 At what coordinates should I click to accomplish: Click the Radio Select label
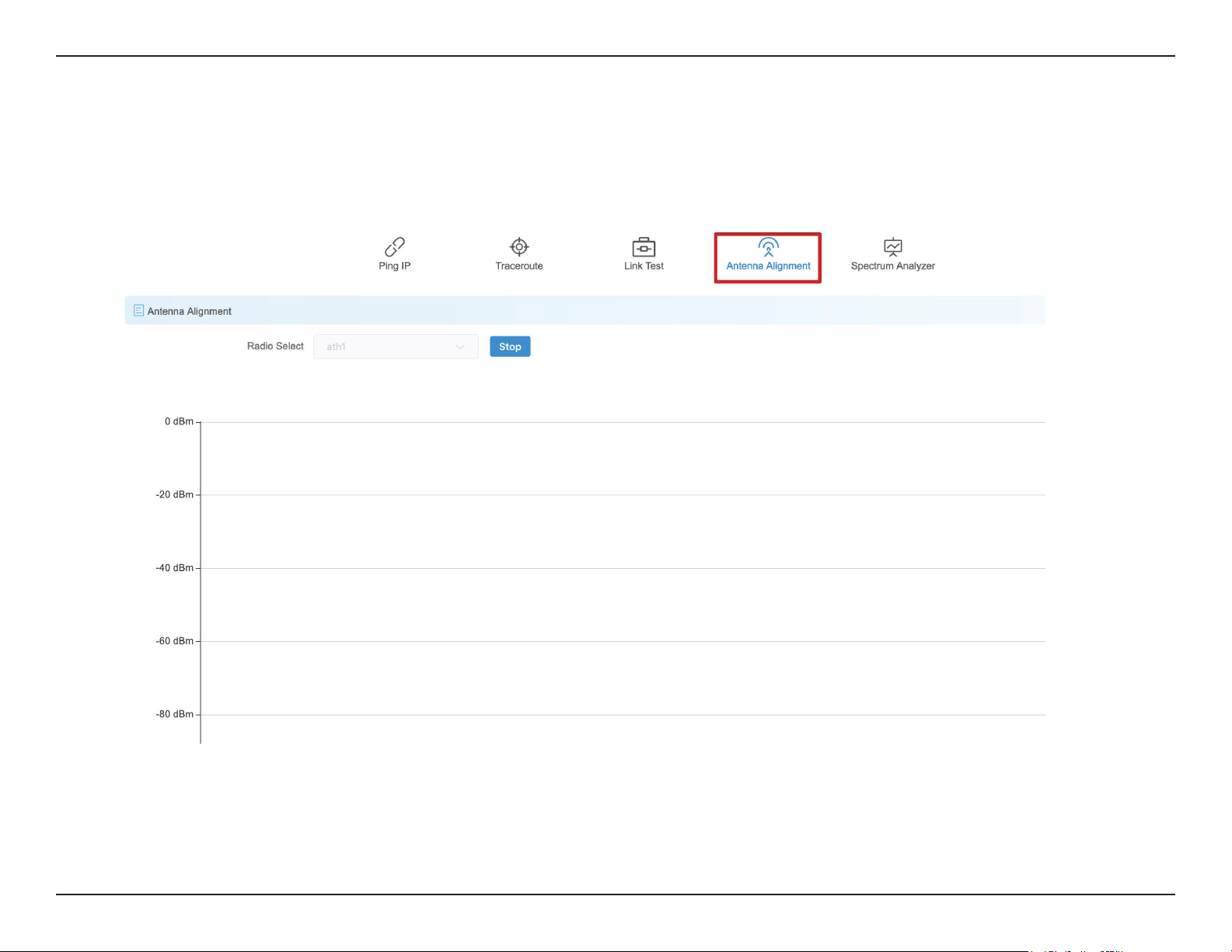275,346
